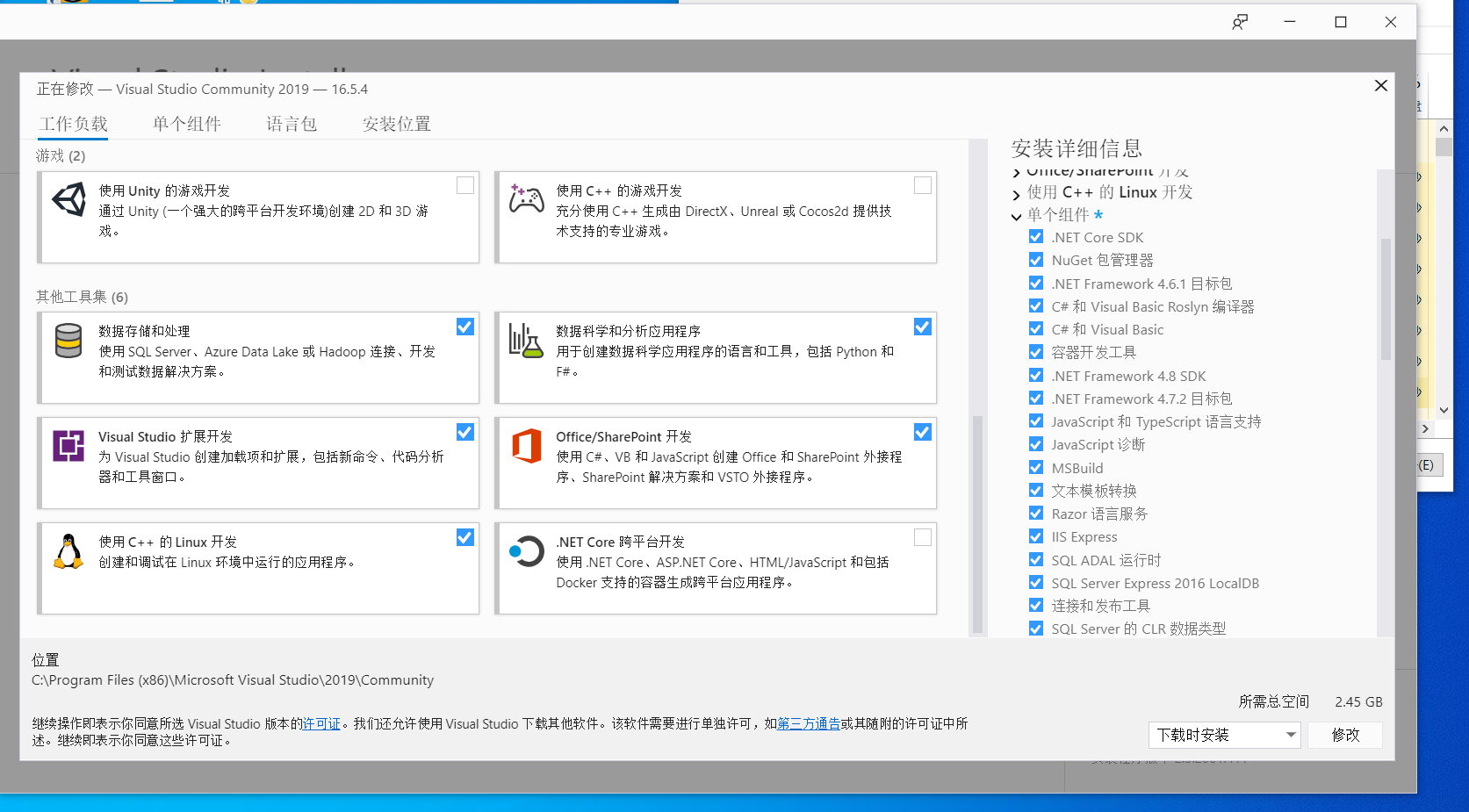Uncheck IIS Express component
1469x812 pixels.
pos(1036,536)
